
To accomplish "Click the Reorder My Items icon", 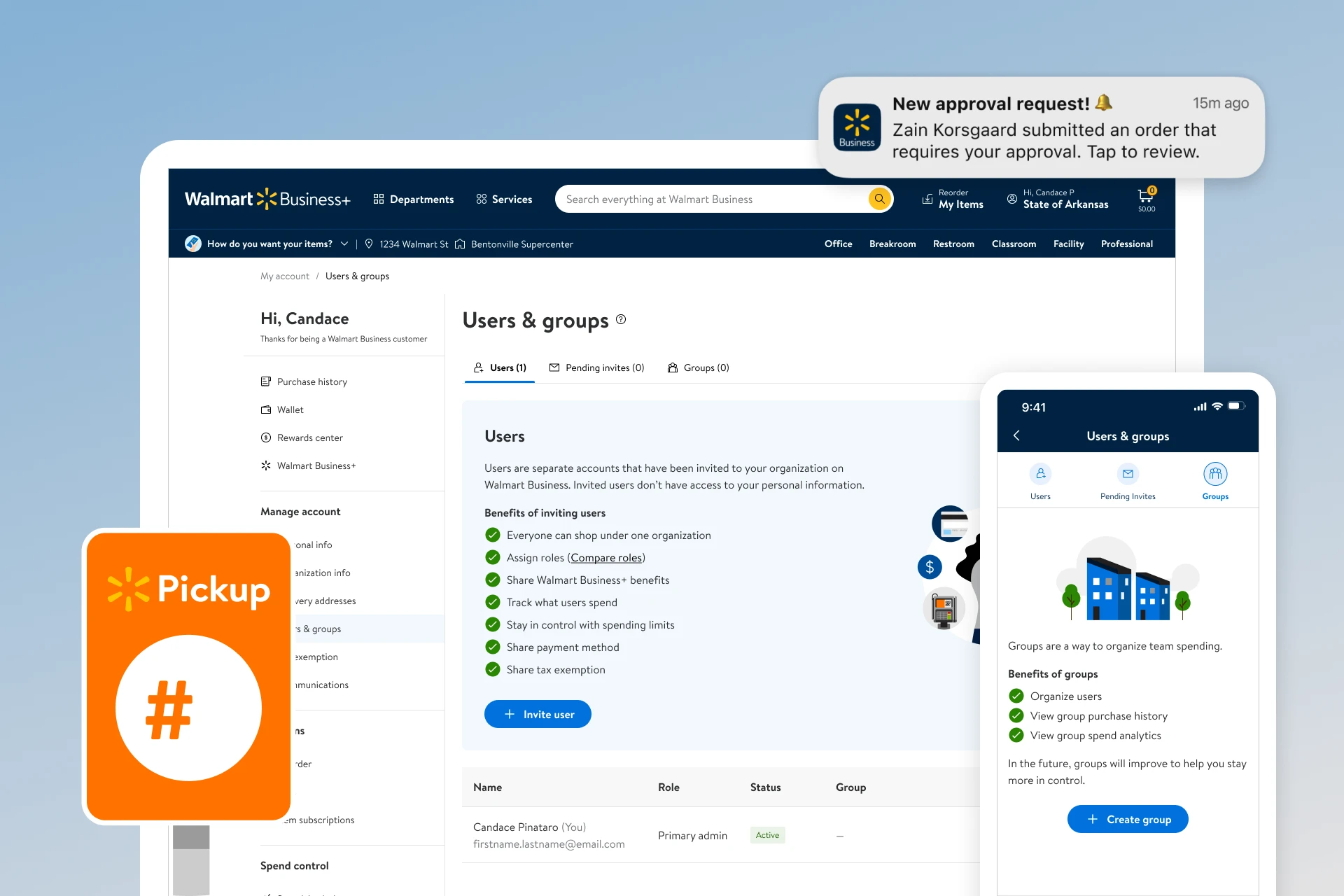I will pyautogui.click(x=927, y=199).
